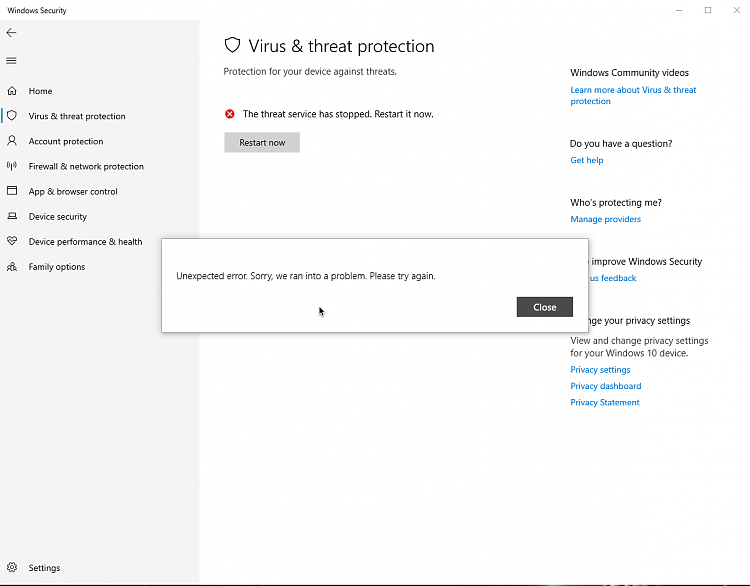Click the back arrow icon

(x=12, y=32)
